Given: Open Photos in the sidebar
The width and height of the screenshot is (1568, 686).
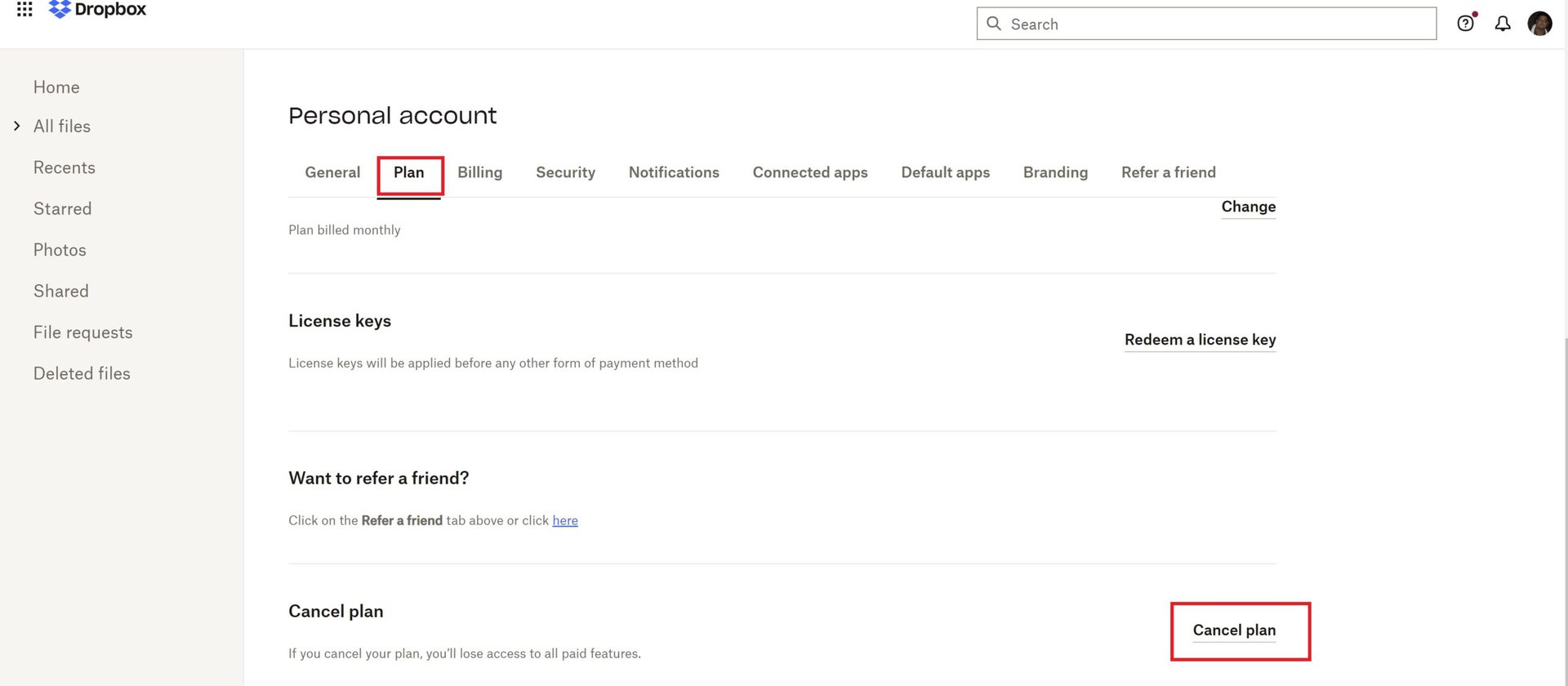Looking at the screenshot, I should (x=60, y=250).
